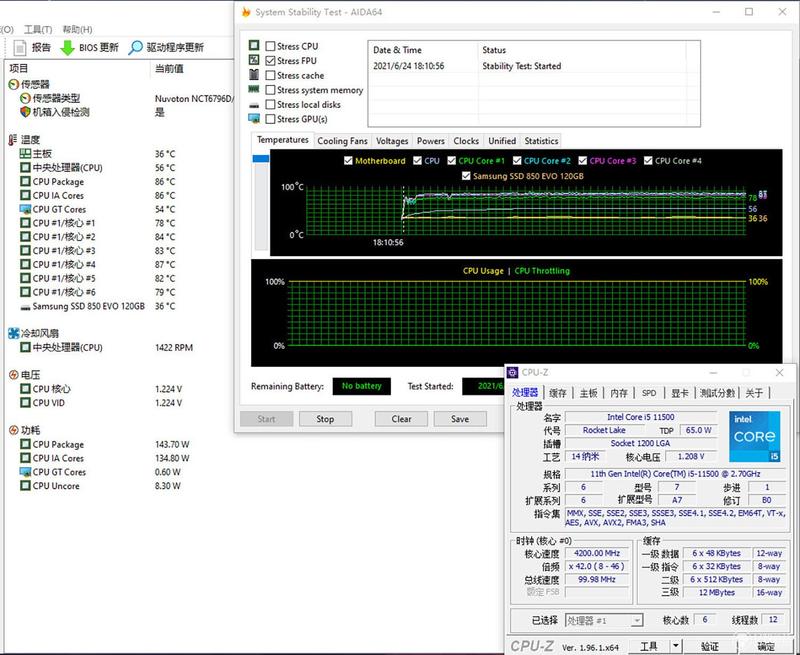Toggle the CPU Core #1 graph checkbox

pyautogui.click(x=452, y=161)
